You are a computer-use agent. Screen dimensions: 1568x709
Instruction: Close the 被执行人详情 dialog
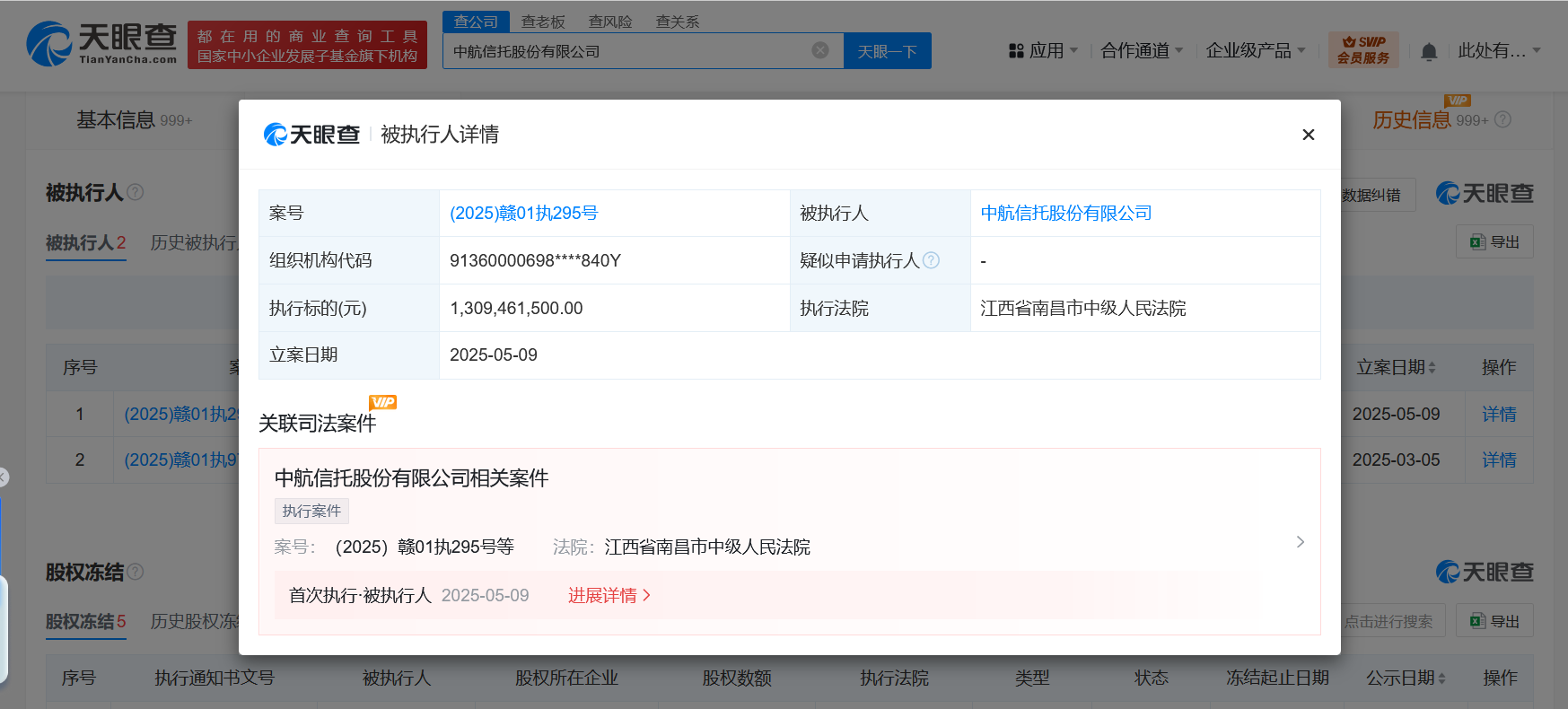point(1308,135)
